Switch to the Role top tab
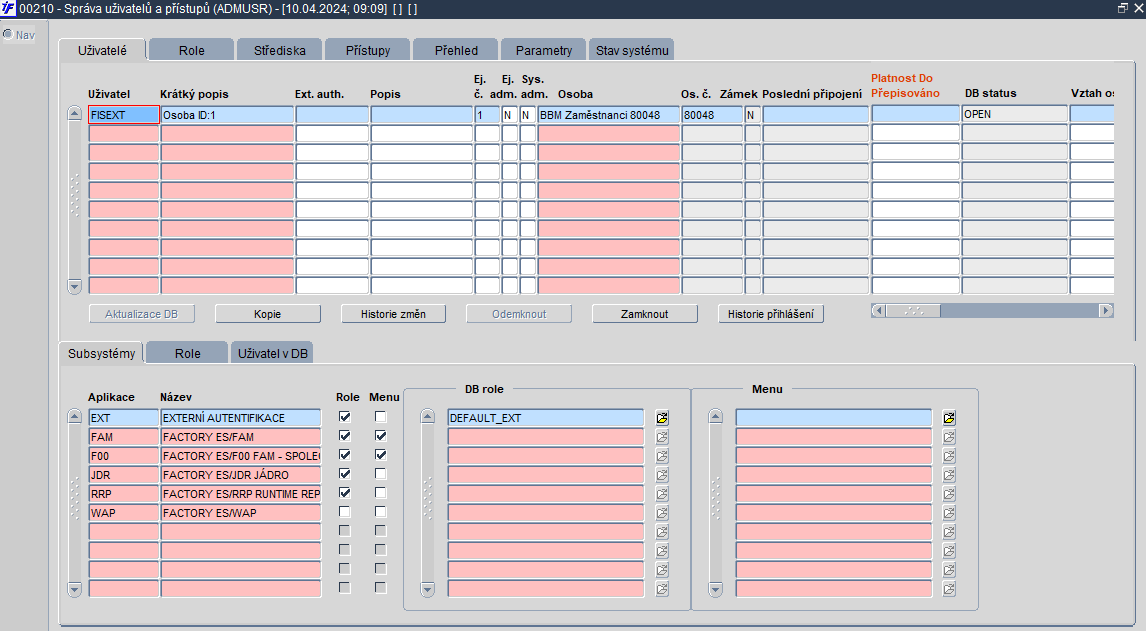 [x=191, y=50]
